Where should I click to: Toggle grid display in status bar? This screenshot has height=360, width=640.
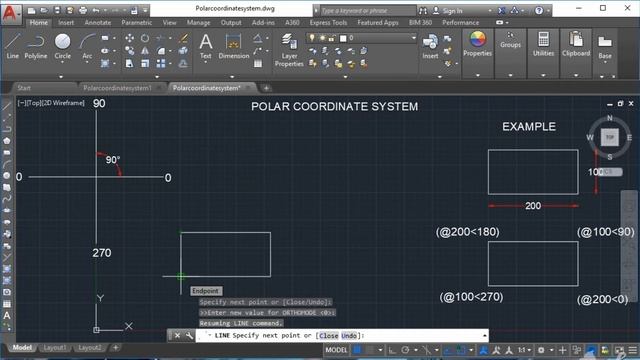coord(357,350)
